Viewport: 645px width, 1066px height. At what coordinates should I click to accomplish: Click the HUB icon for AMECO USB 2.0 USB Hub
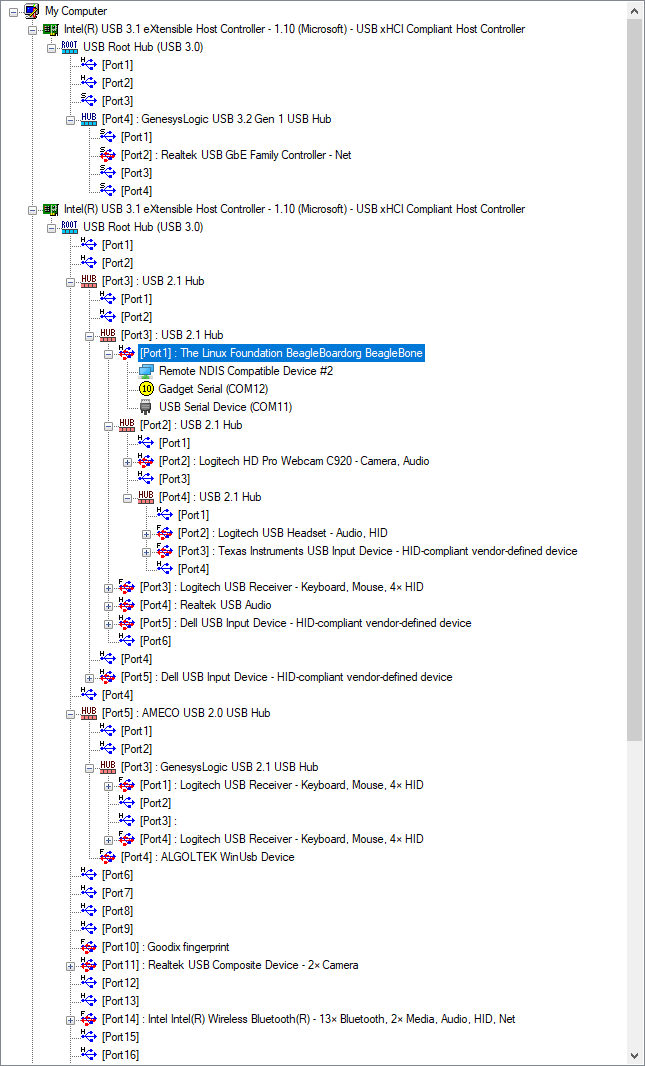89,712
